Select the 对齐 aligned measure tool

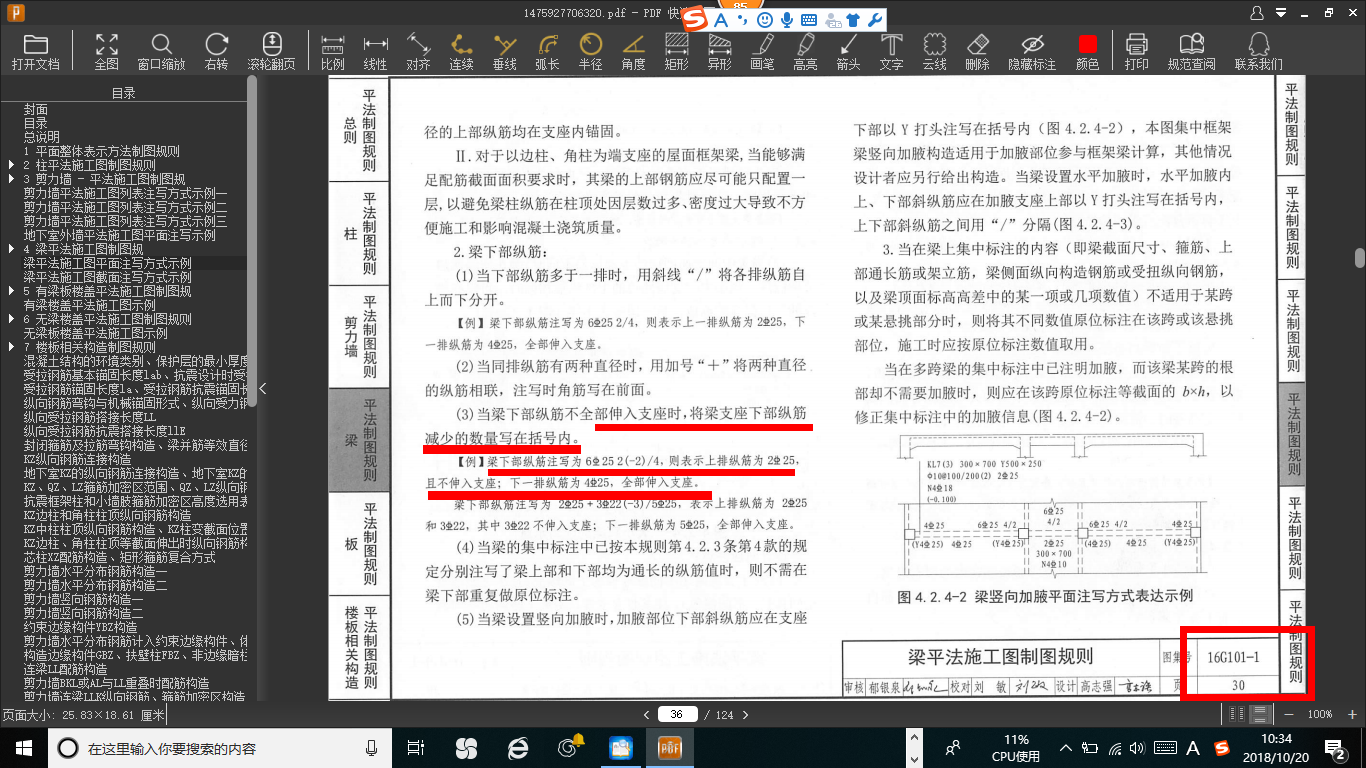tap(418, 51)
